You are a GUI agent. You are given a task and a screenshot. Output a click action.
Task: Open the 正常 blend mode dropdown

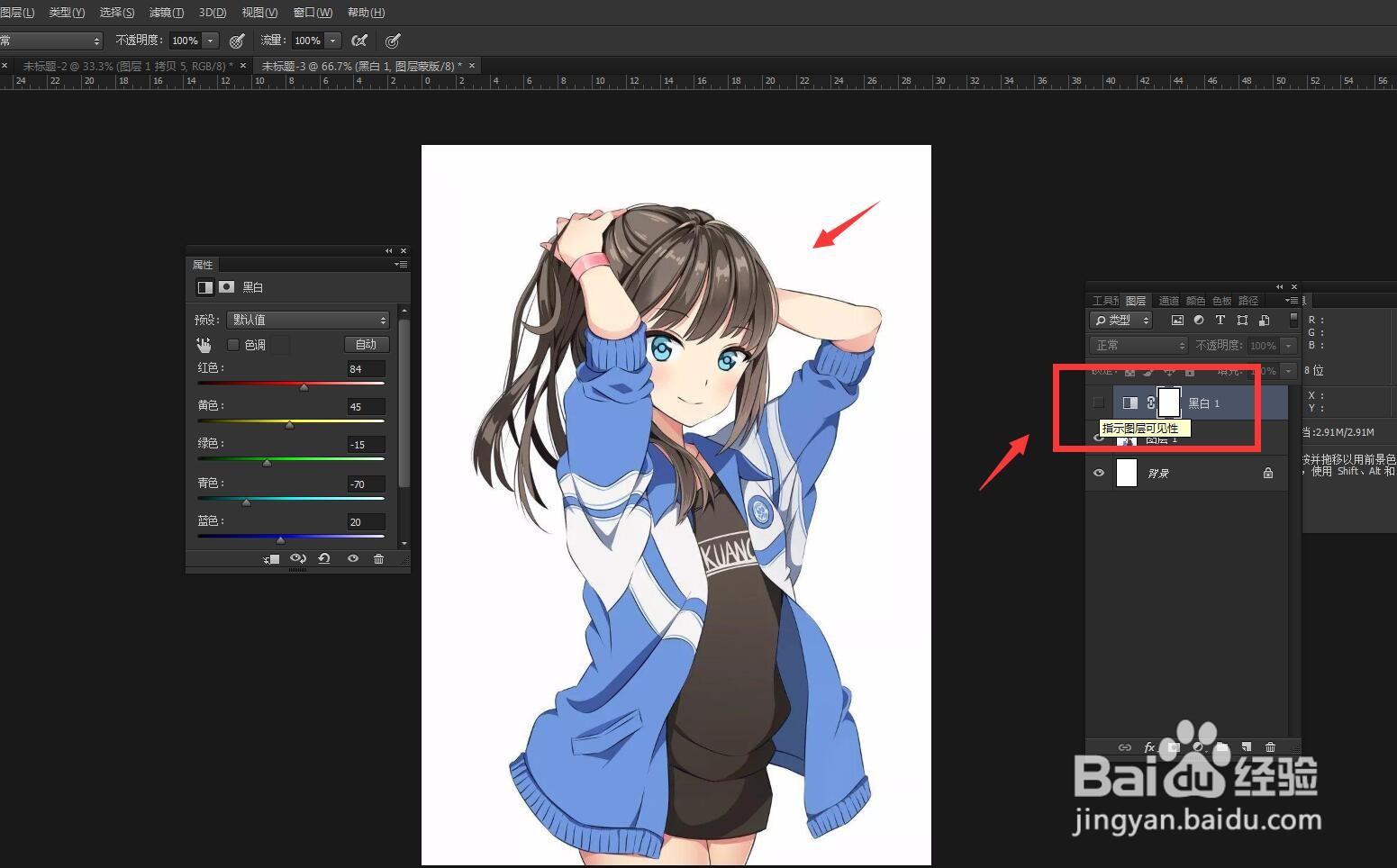pyautogui.click(x=1139, y=346)
